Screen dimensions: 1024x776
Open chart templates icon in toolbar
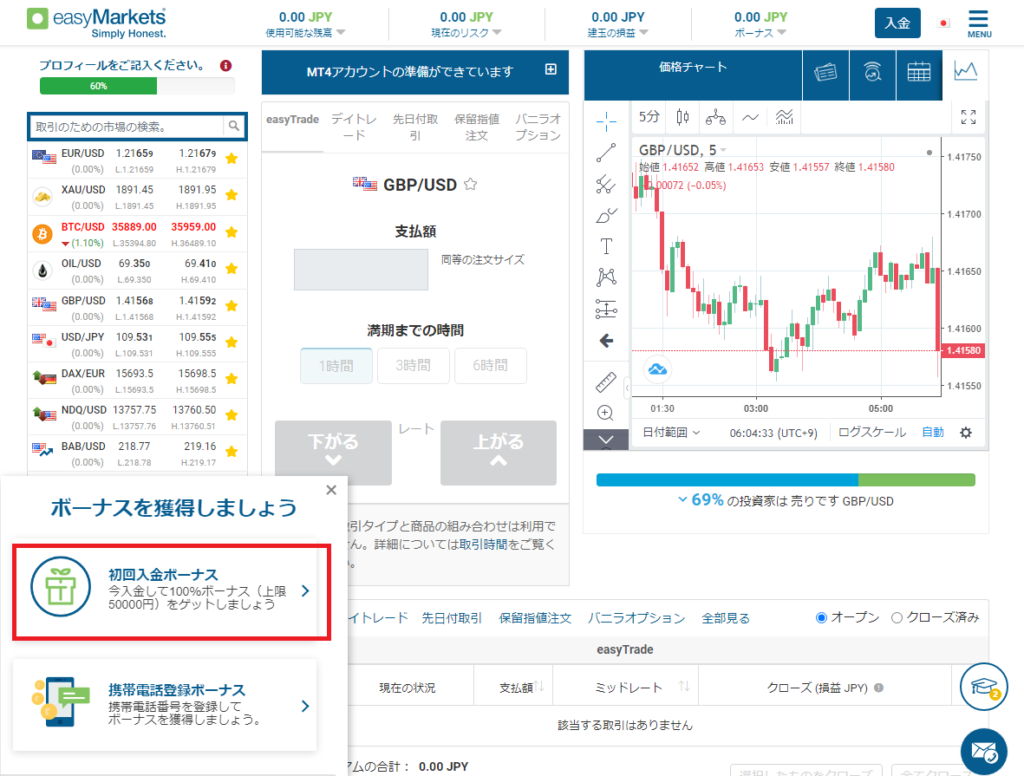coord(784,117)
